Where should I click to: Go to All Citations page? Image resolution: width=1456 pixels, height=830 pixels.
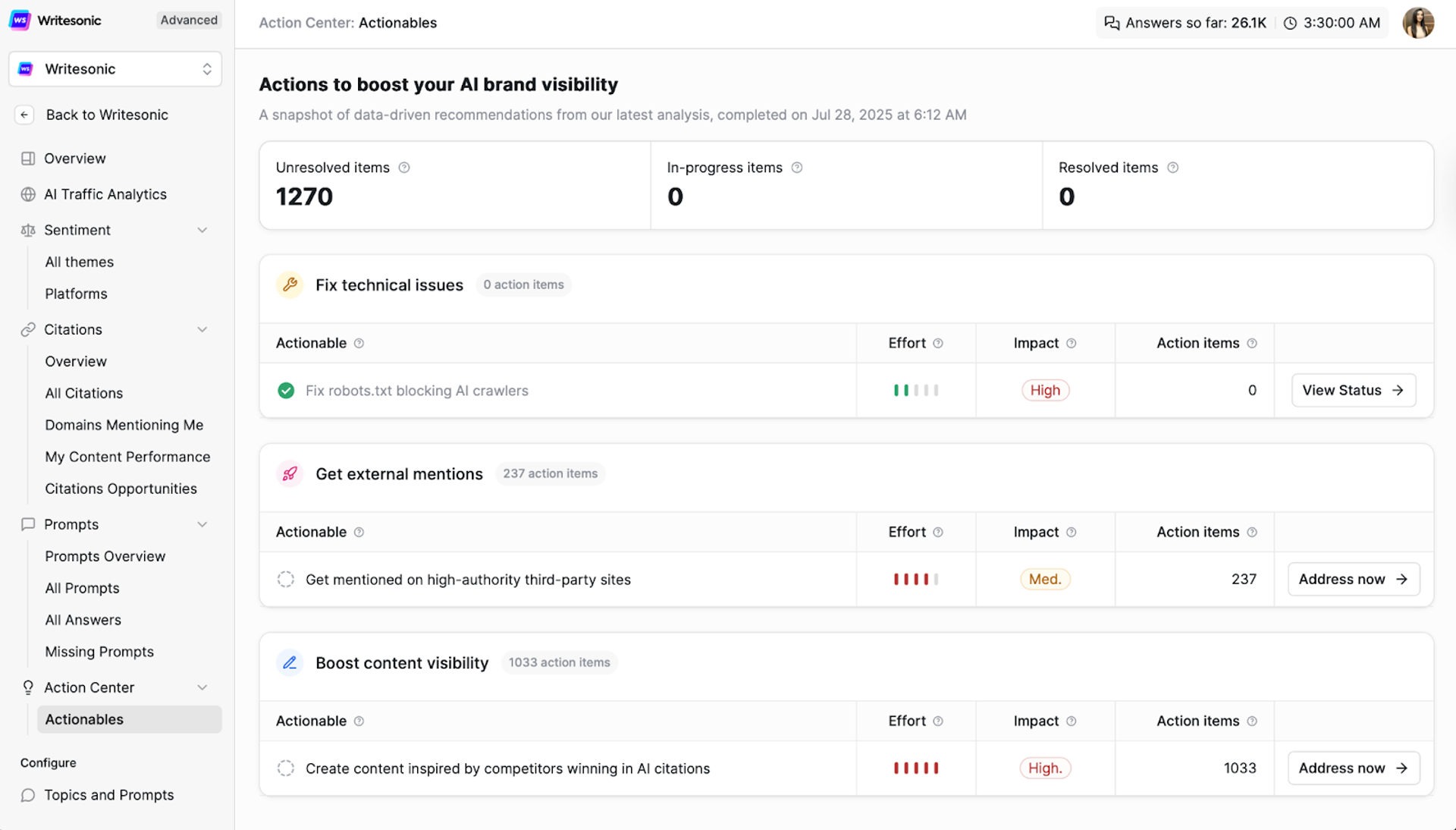click(83, 393)
